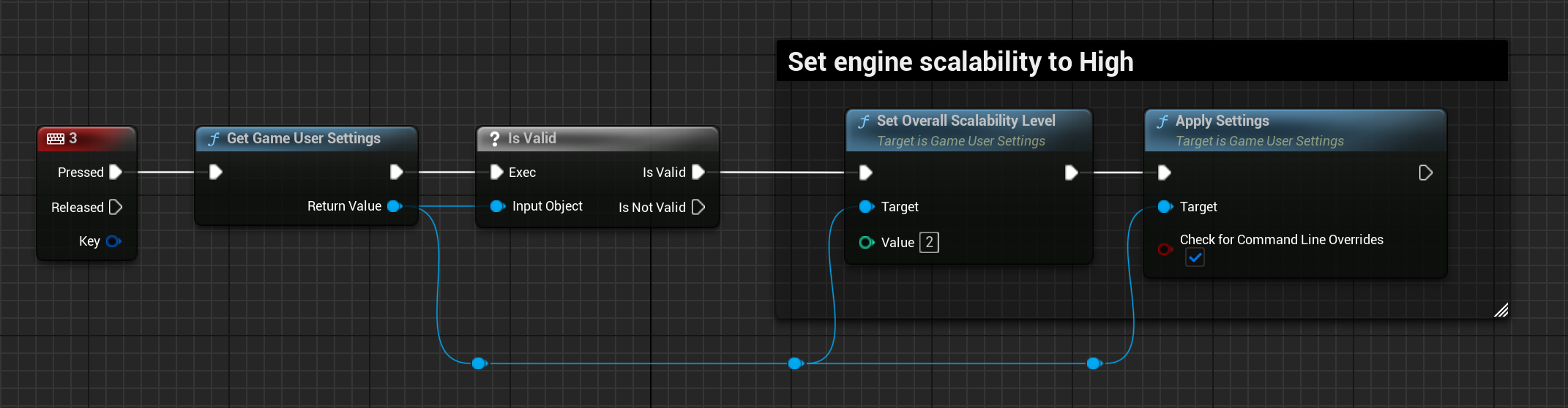This screenshot has width=1568, height=408.
Task: Click the function icon on Get Game User Settings header
Action: 214,139
